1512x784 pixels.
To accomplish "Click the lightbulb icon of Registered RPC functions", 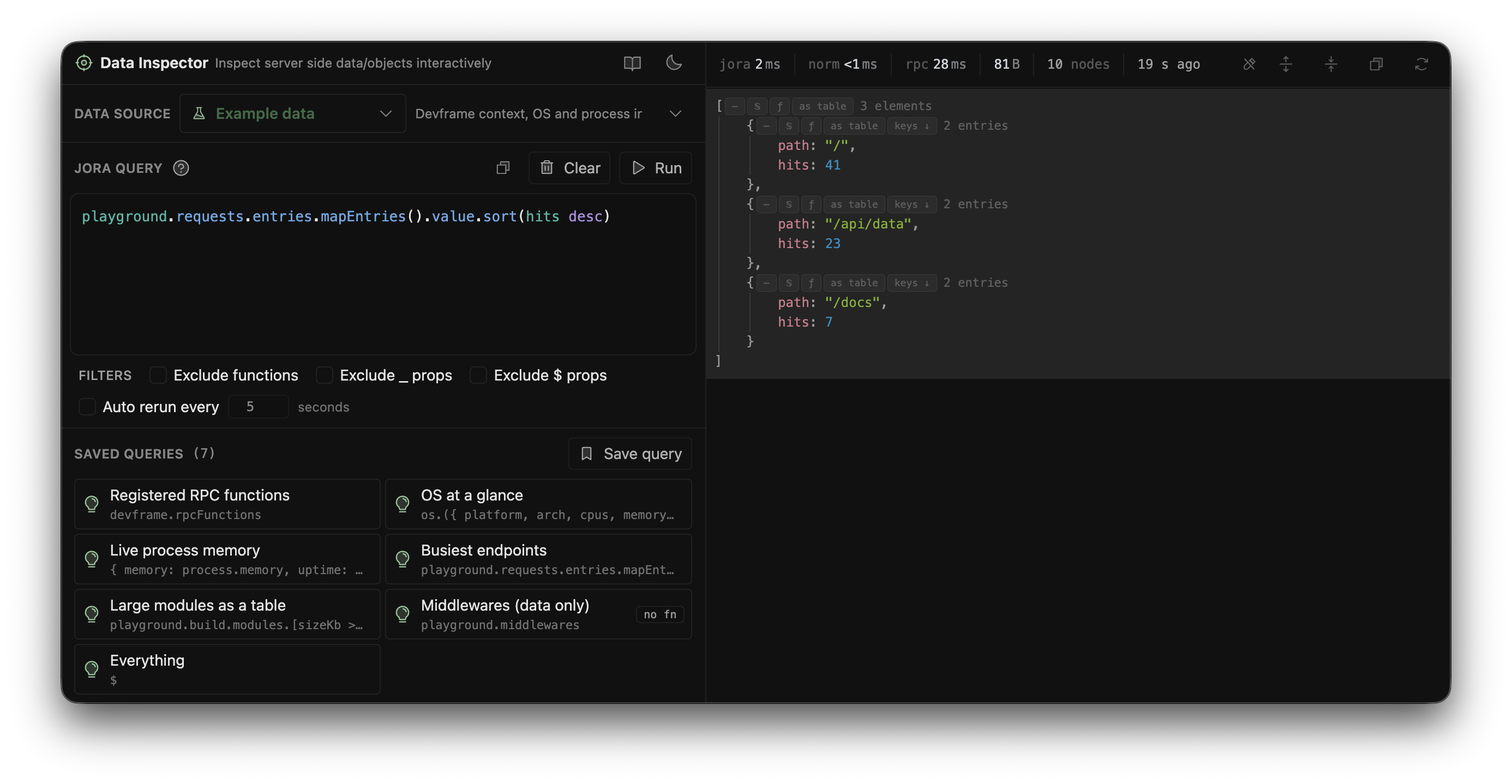I will click(x=92, y=504).
